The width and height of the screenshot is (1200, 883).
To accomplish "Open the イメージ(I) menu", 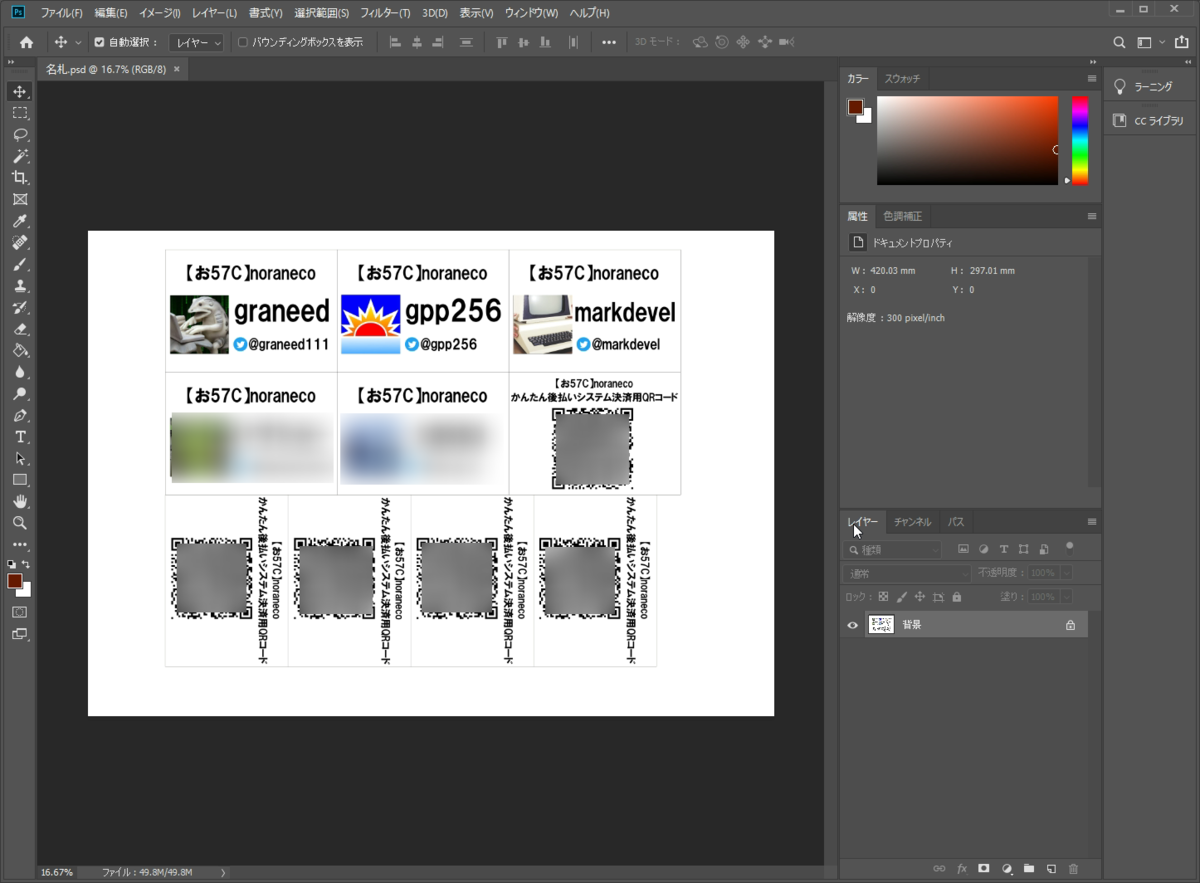I will pyautogui.click(x=159, y=13).
